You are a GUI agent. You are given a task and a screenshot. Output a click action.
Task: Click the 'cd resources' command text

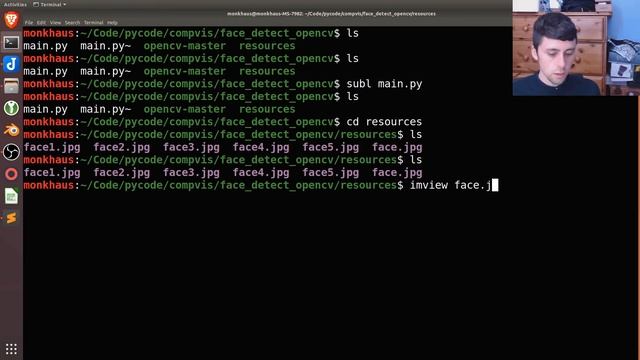384,122
